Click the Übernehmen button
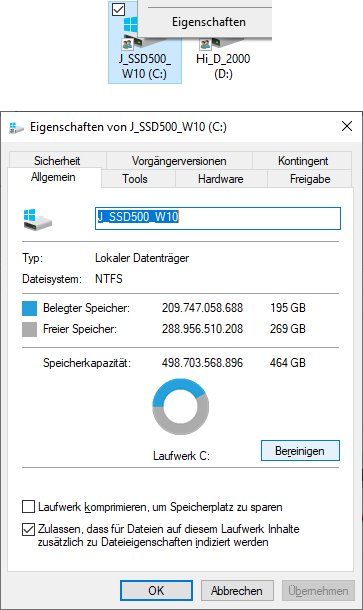 coord(318,591)
